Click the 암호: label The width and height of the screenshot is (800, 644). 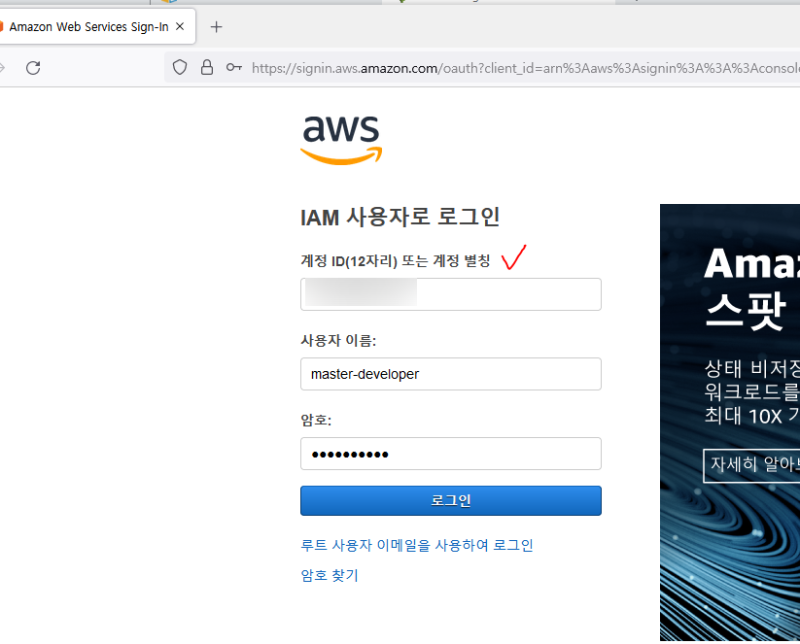[x=316, y=420]
